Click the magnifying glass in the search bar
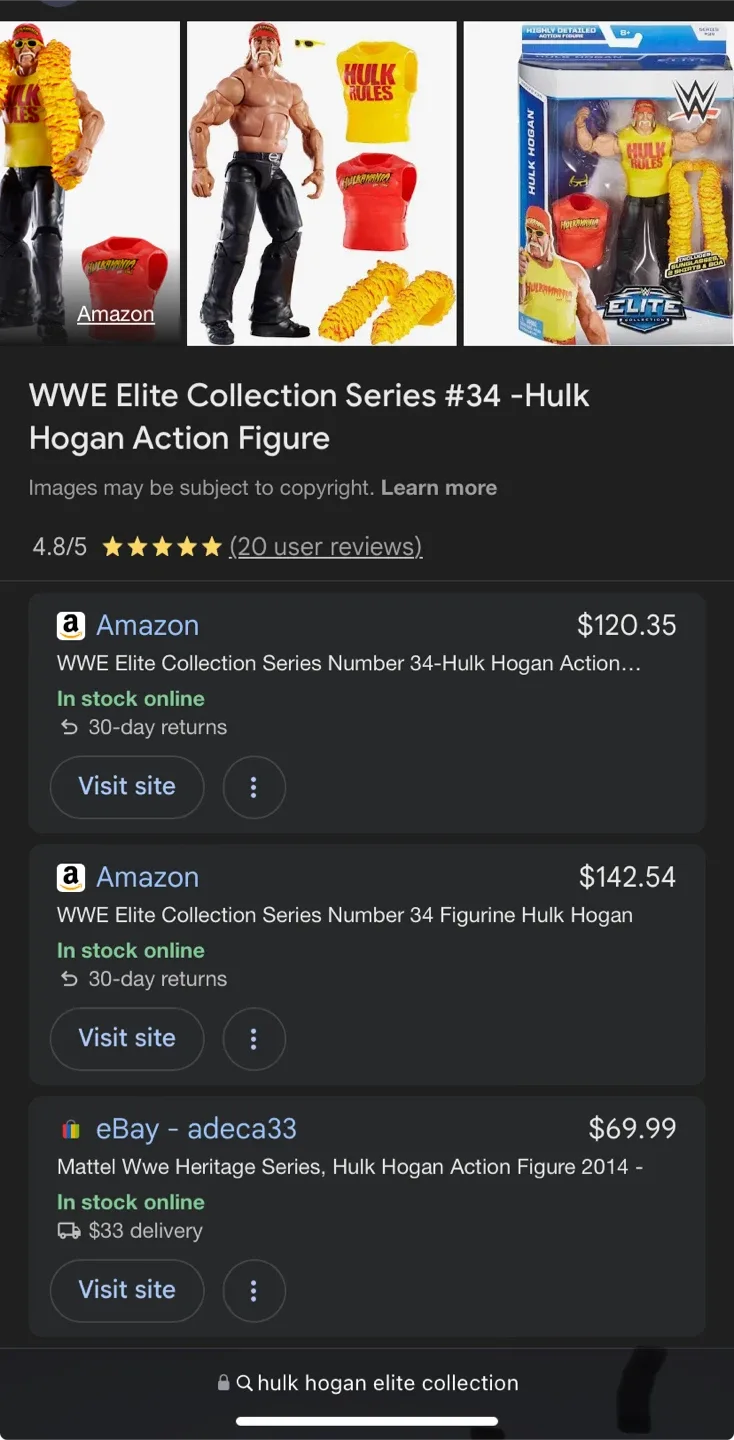 245,1383
